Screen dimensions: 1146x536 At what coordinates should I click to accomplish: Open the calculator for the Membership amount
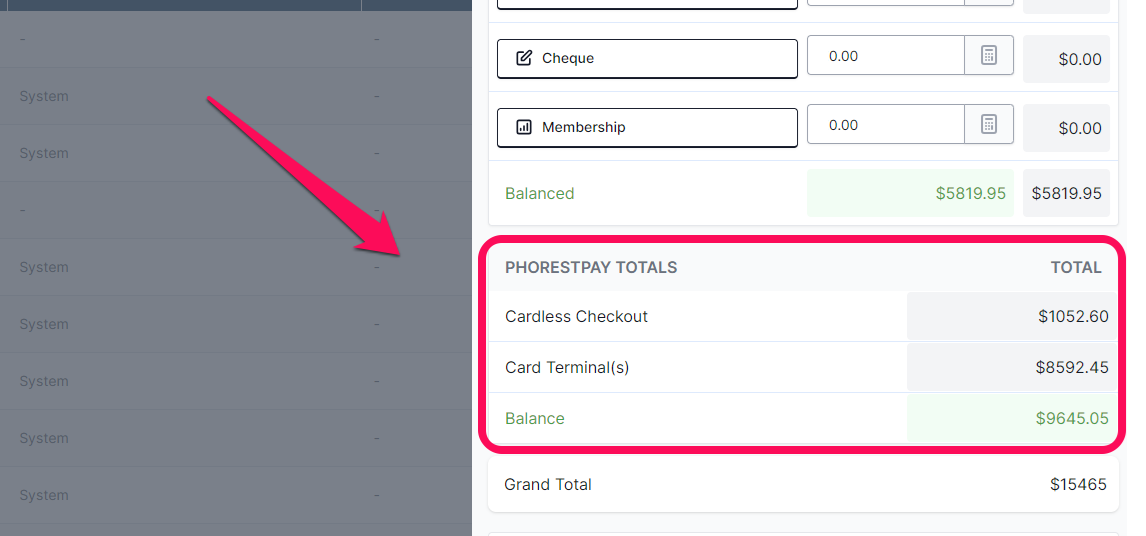pyautogui.click(x=989, y=124)
